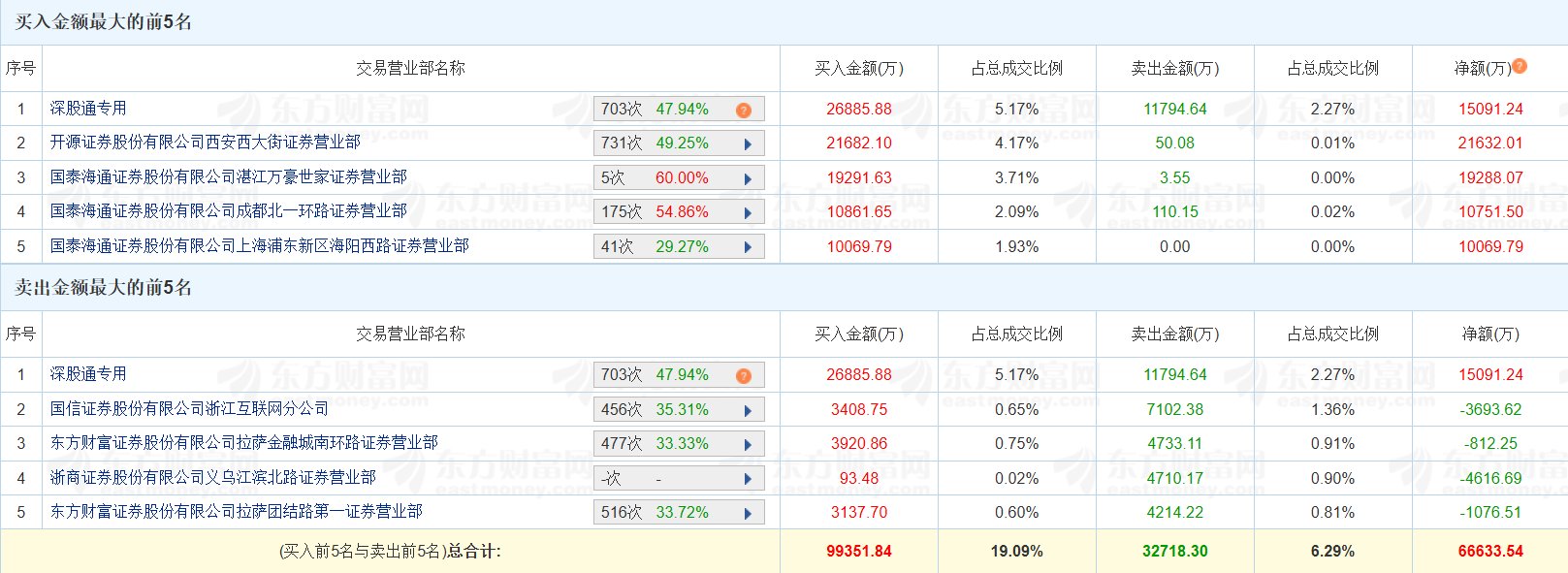The height and width of the screenshot is (573, 1568).
Task: Click arrow icon in 国信证券浙江互联网分公司 row
Action: [748, 411]
